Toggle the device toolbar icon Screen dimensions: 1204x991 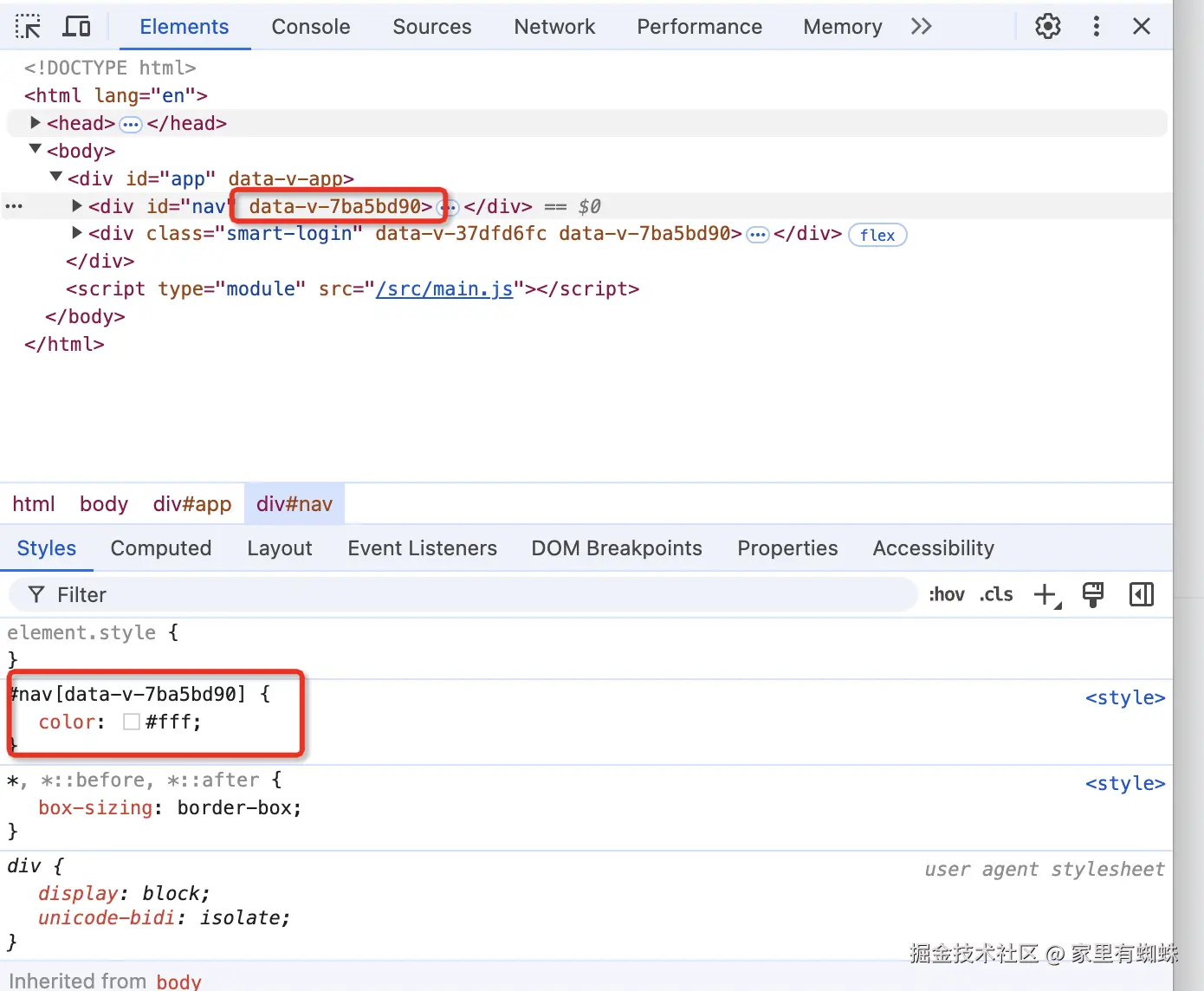77,27
